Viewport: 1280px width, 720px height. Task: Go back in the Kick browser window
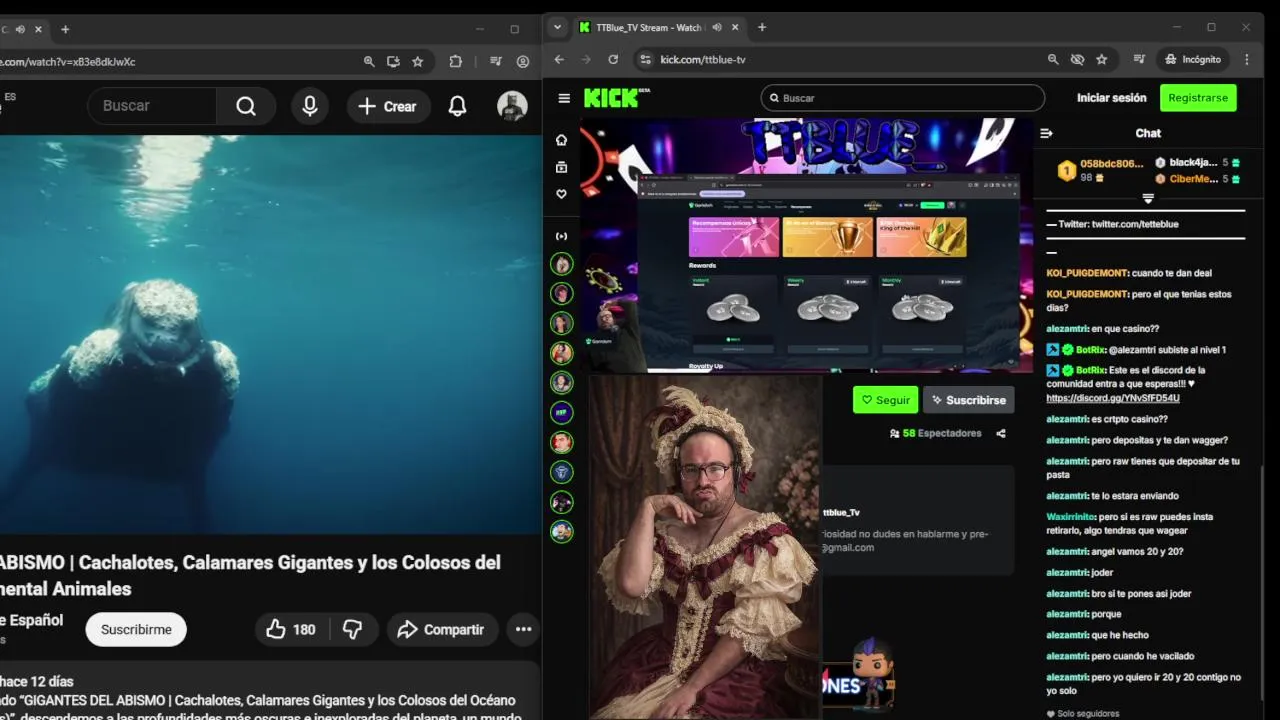tap(559, 59)
